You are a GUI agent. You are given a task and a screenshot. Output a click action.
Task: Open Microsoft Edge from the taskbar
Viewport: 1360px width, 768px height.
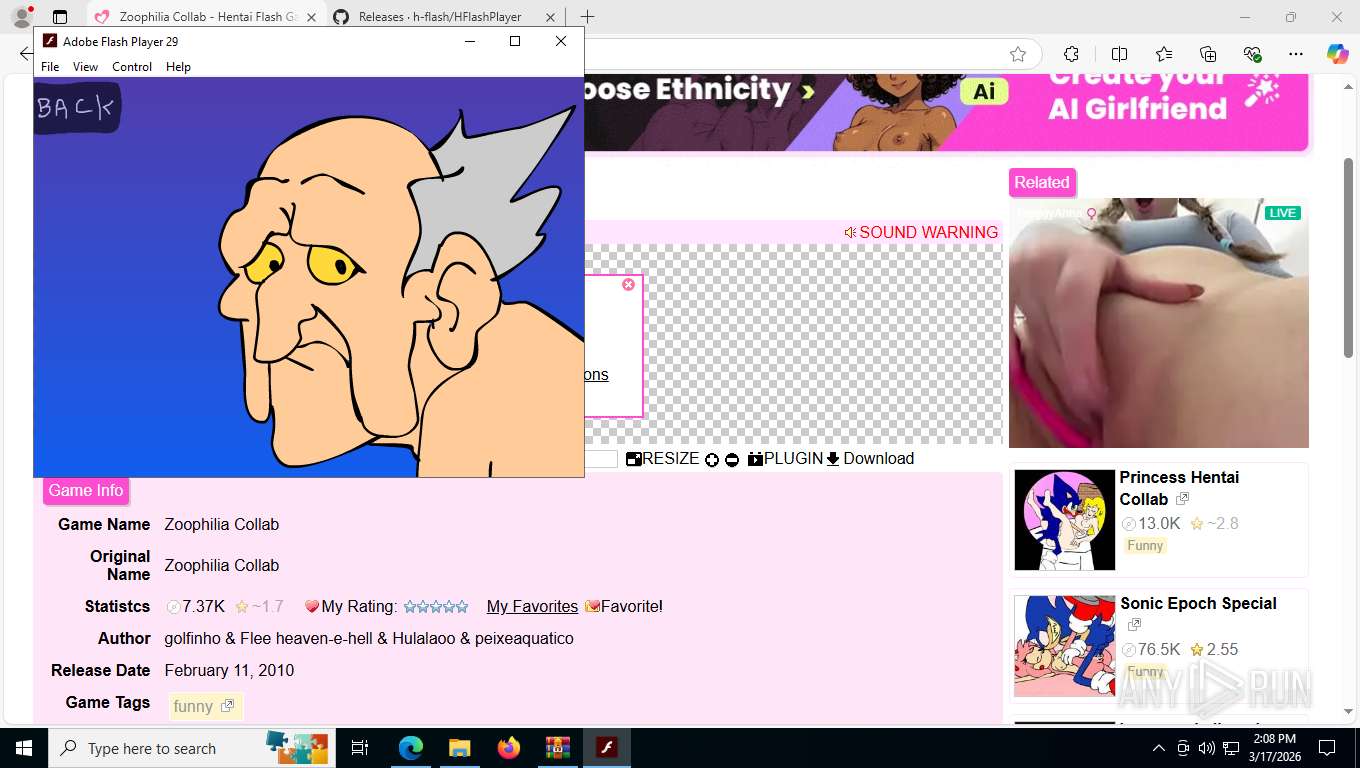point(411,748)
